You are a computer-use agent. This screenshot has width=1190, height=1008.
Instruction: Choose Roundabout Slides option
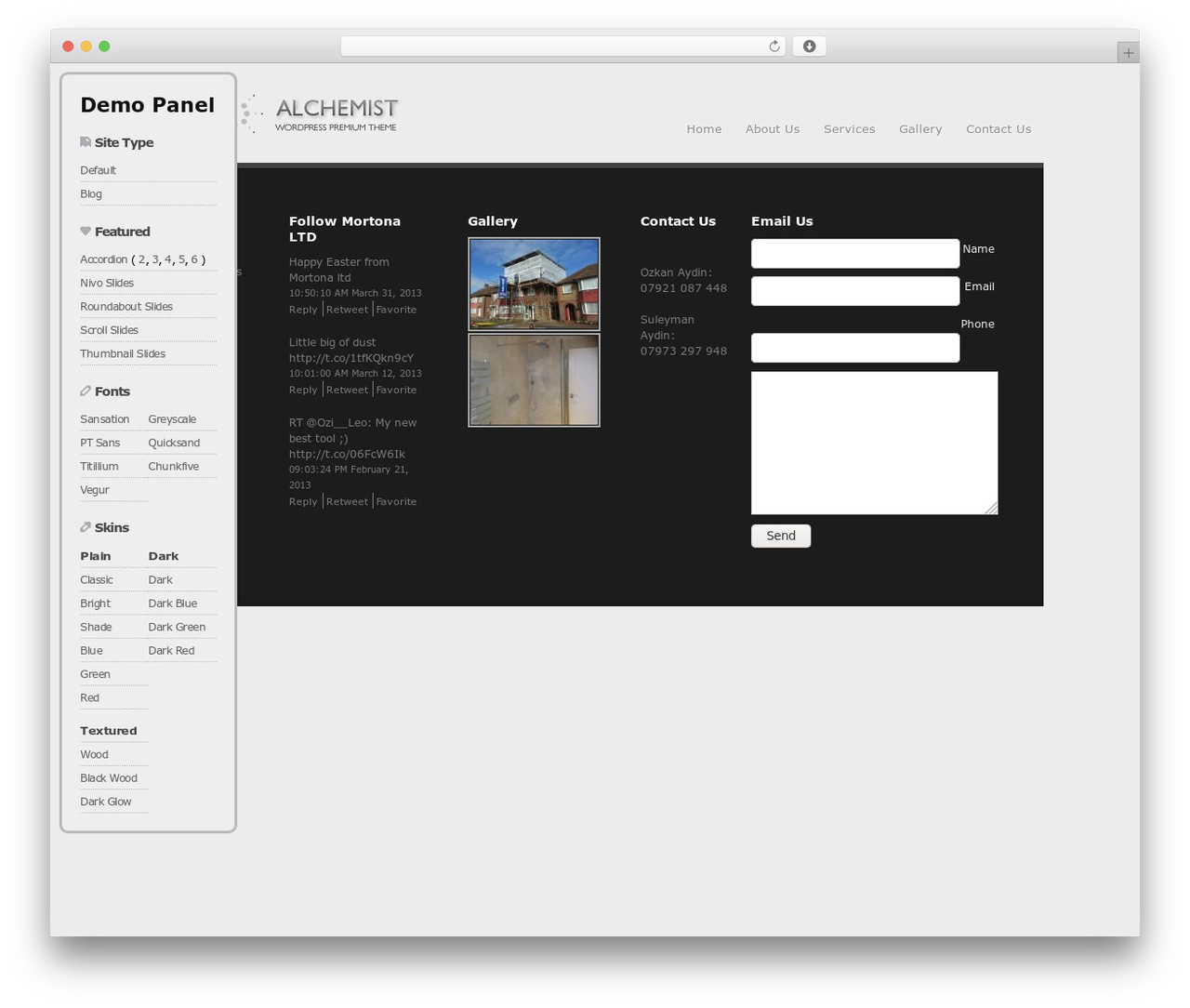pyautogui.click(x=126, y=307)
